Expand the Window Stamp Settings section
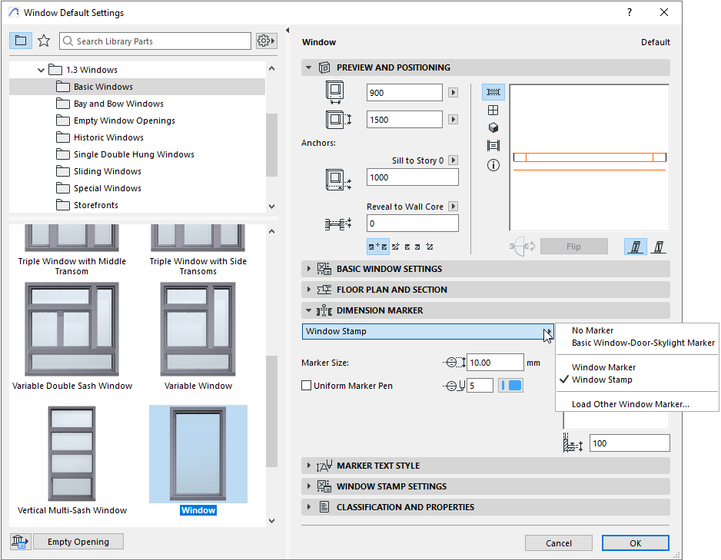The width and height of the screenshot is (721, 560). (x=309, y=486)
